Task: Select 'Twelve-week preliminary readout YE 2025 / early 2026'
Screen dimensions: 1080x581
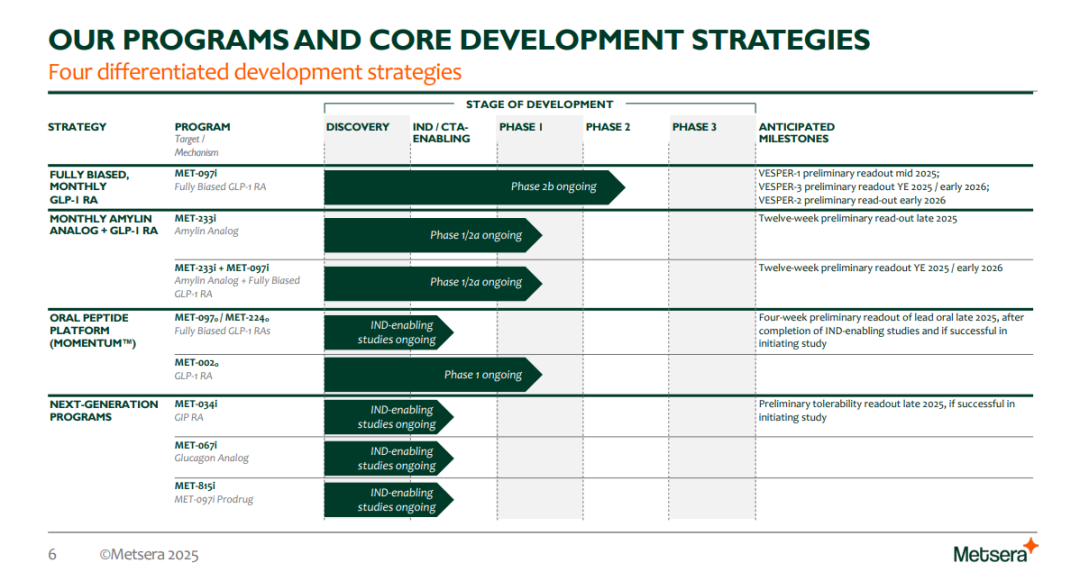Action: coord(880,268)
